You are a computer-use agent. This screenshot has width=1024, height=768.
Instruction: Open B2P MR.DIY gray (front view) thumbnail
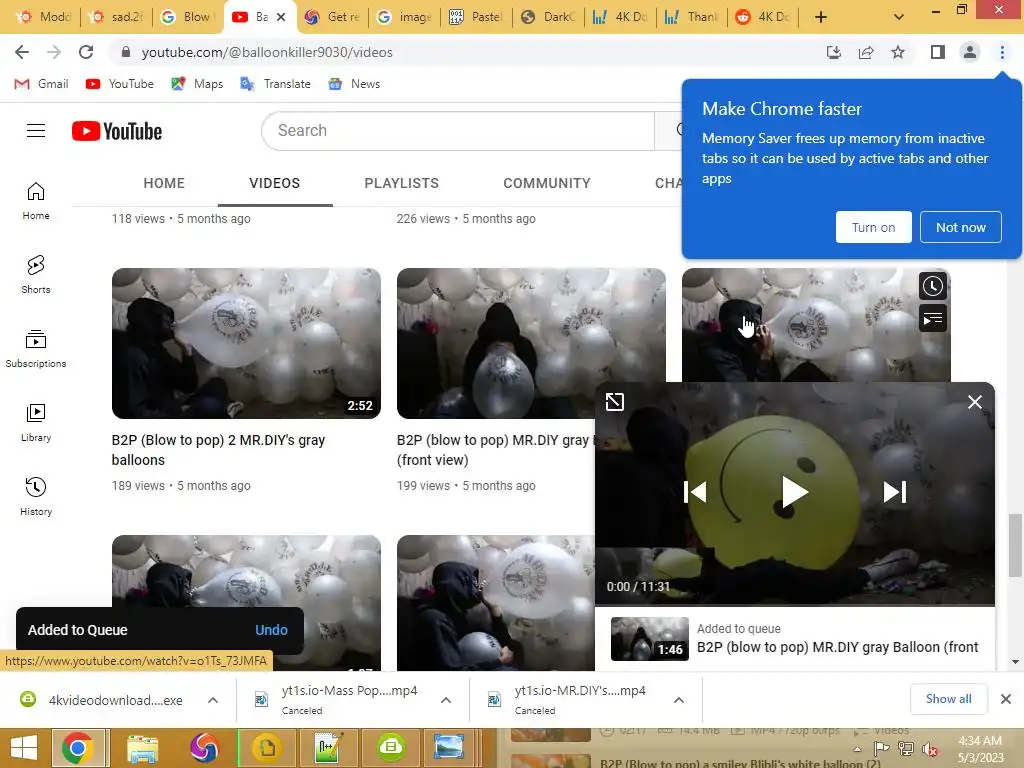(496, 344)
